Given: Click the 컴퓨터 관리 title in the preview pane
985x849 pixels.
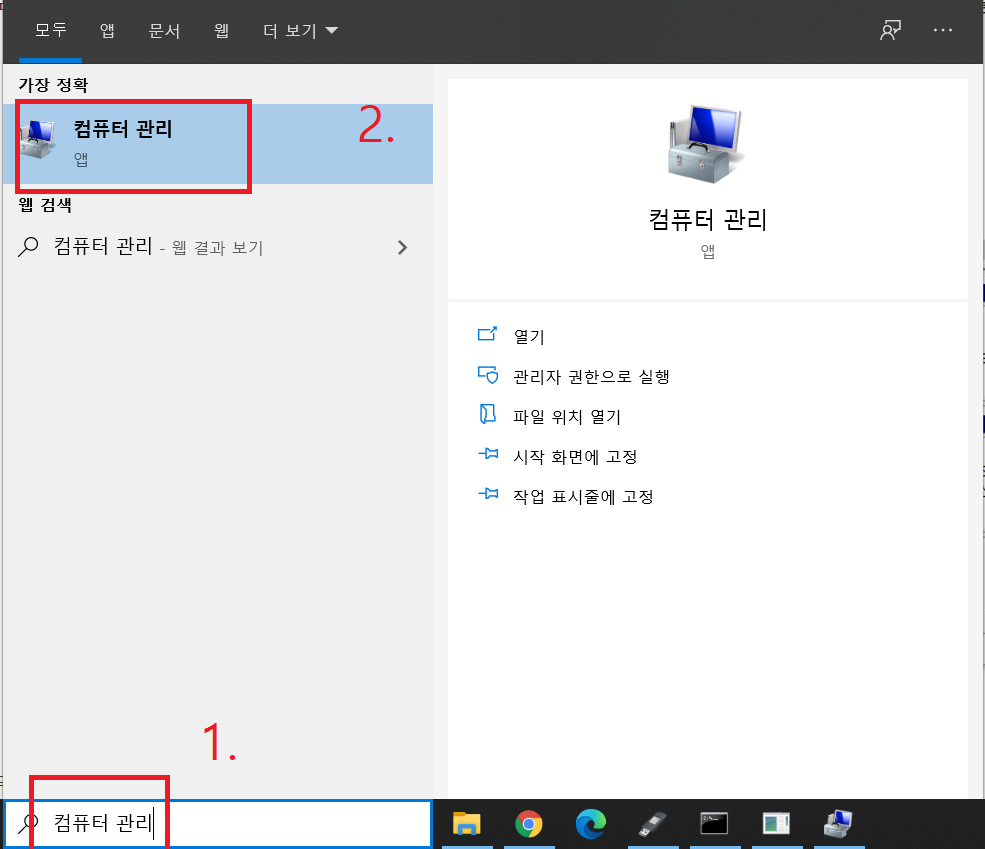Looking at the screenshot, I should coord(707,220).
